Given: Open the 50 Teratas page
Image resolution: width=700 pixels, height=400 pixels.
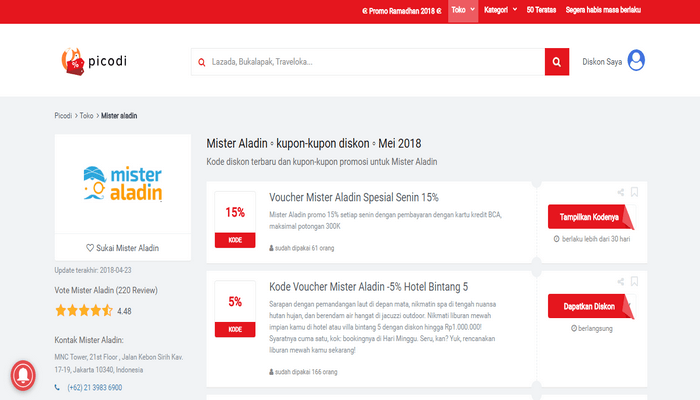Looking at the screenshot, I should tap(541, 10).
